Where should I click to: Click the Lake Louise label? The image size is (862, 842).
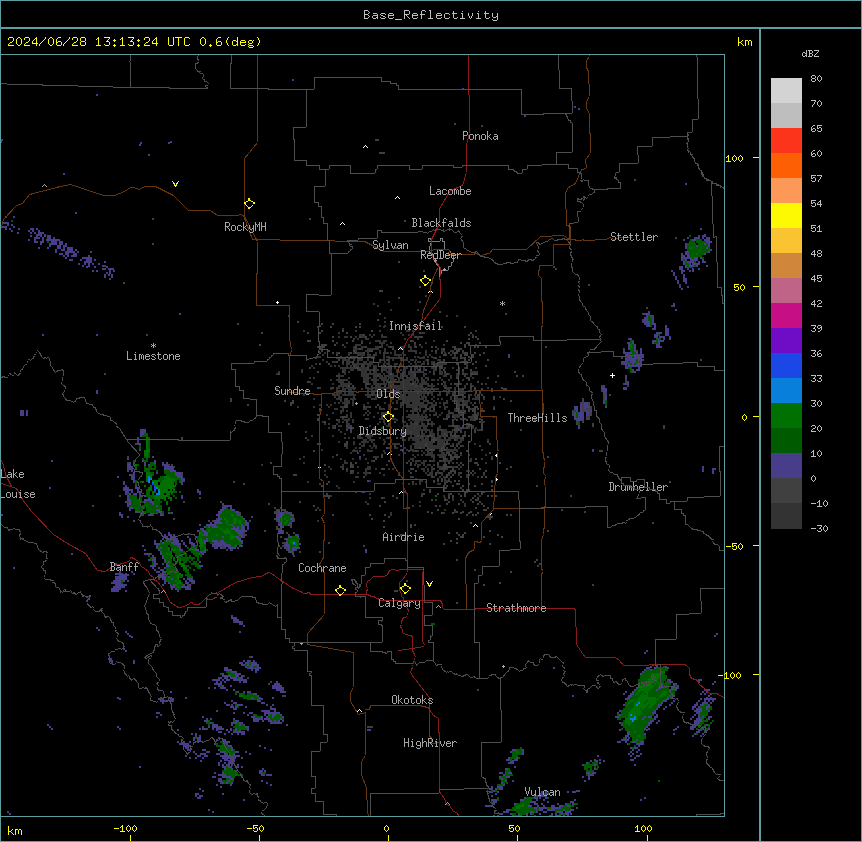[18, 484]
